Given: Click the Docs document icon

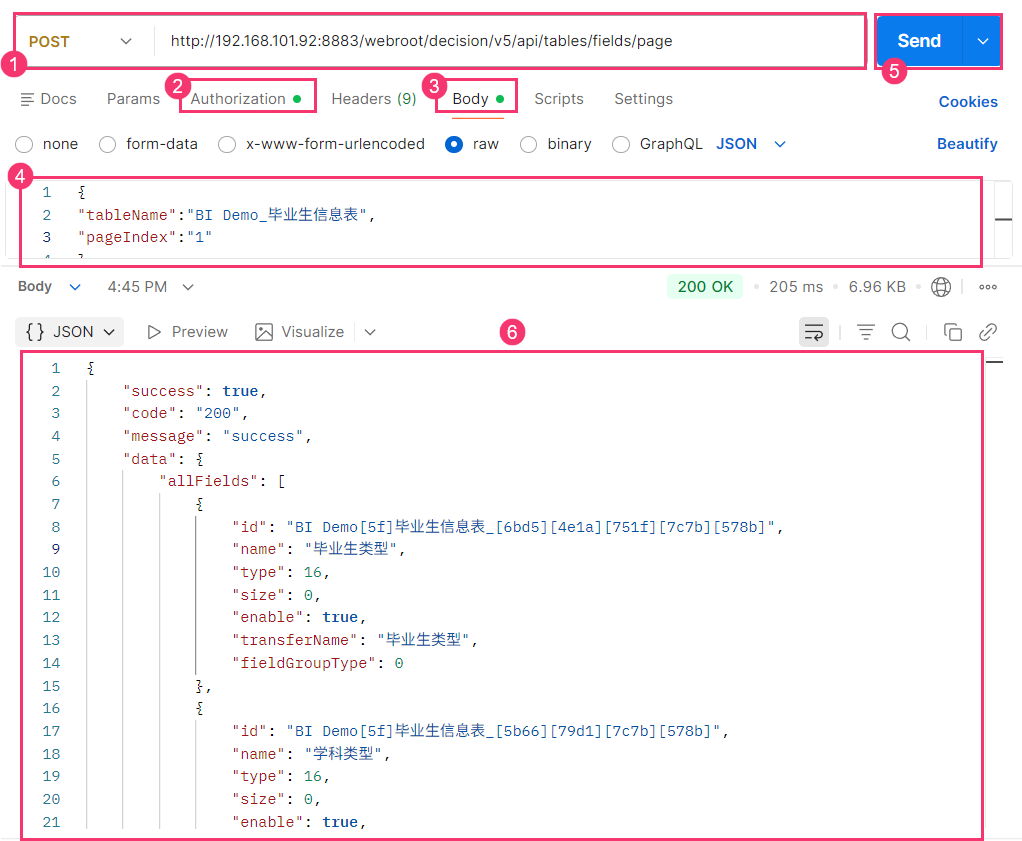Looking at the screenshot, I should pyautogui.click(x=27, y=99).
